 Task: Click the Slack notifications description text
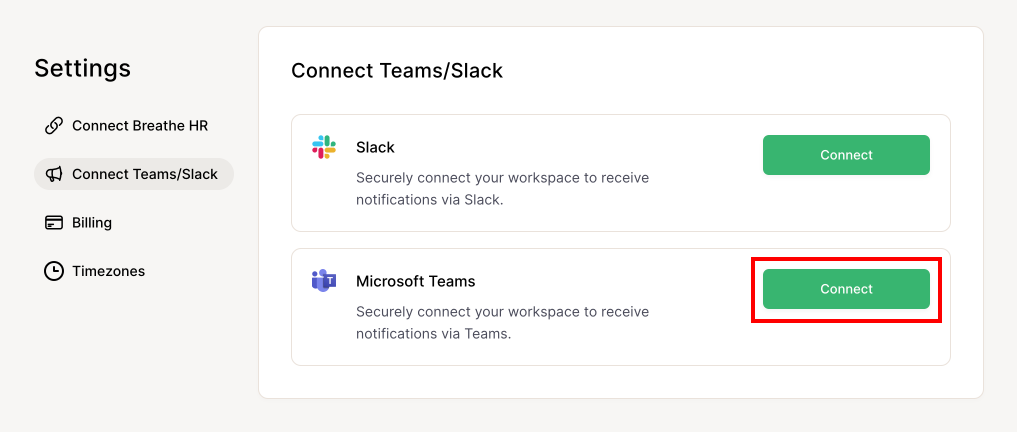pyautogui.click(x=502, y=189)
